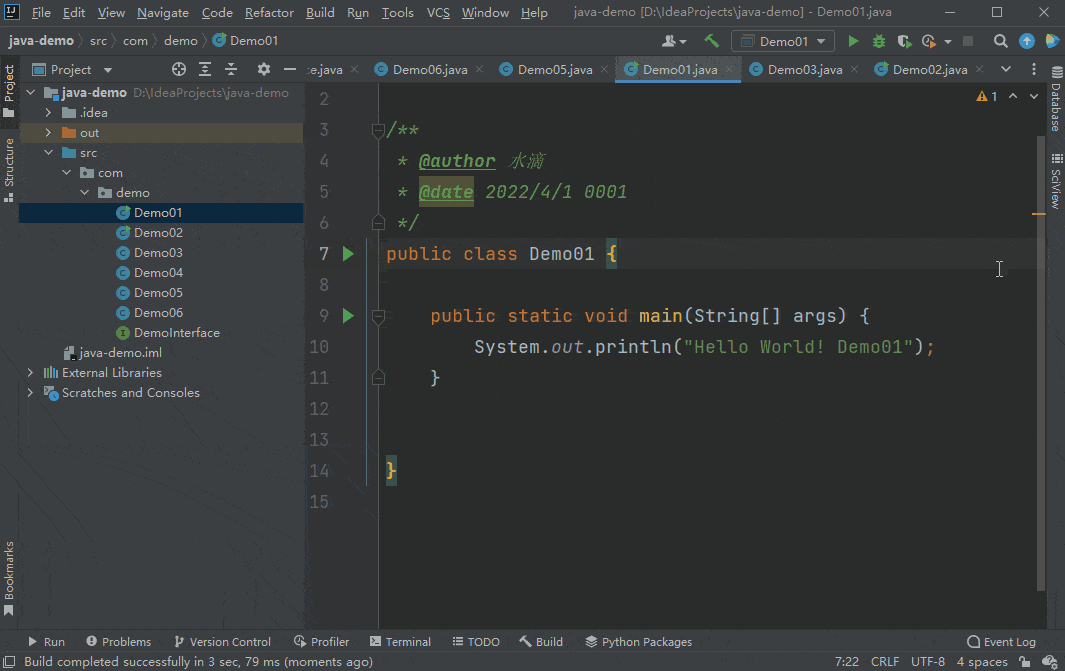
Task: Click the Debug icon in the toolbar
Action: (878, 40)
